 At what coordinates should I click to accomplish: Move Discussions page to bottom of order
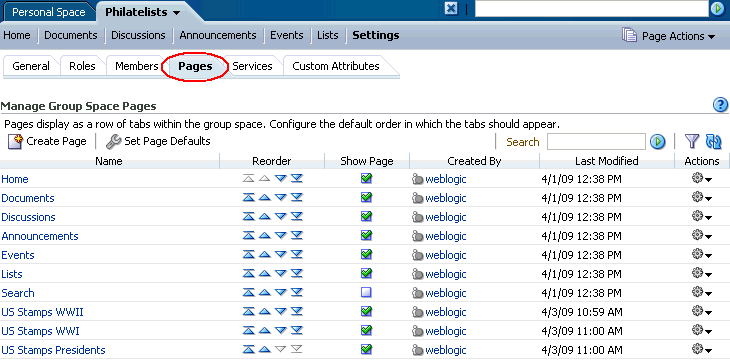(x=297, y=217)
